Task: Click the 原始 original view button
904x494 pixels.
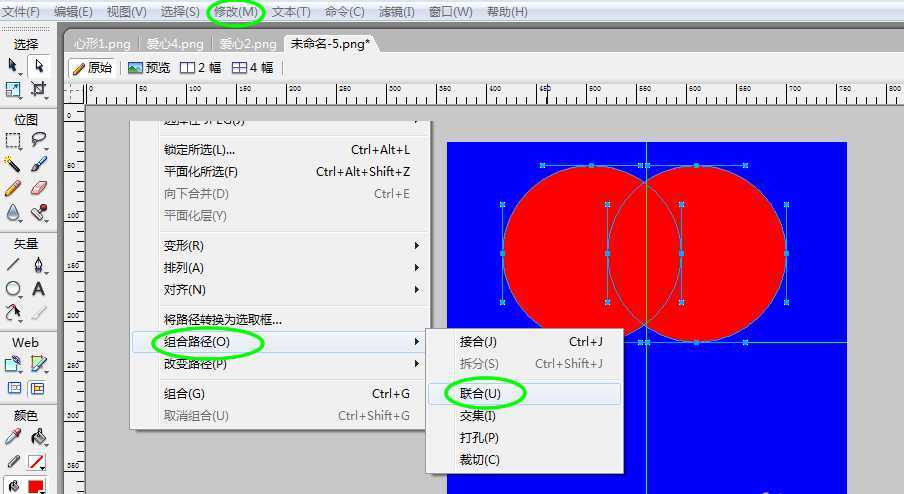Action: pyautogui.click(x=92, y=68)
